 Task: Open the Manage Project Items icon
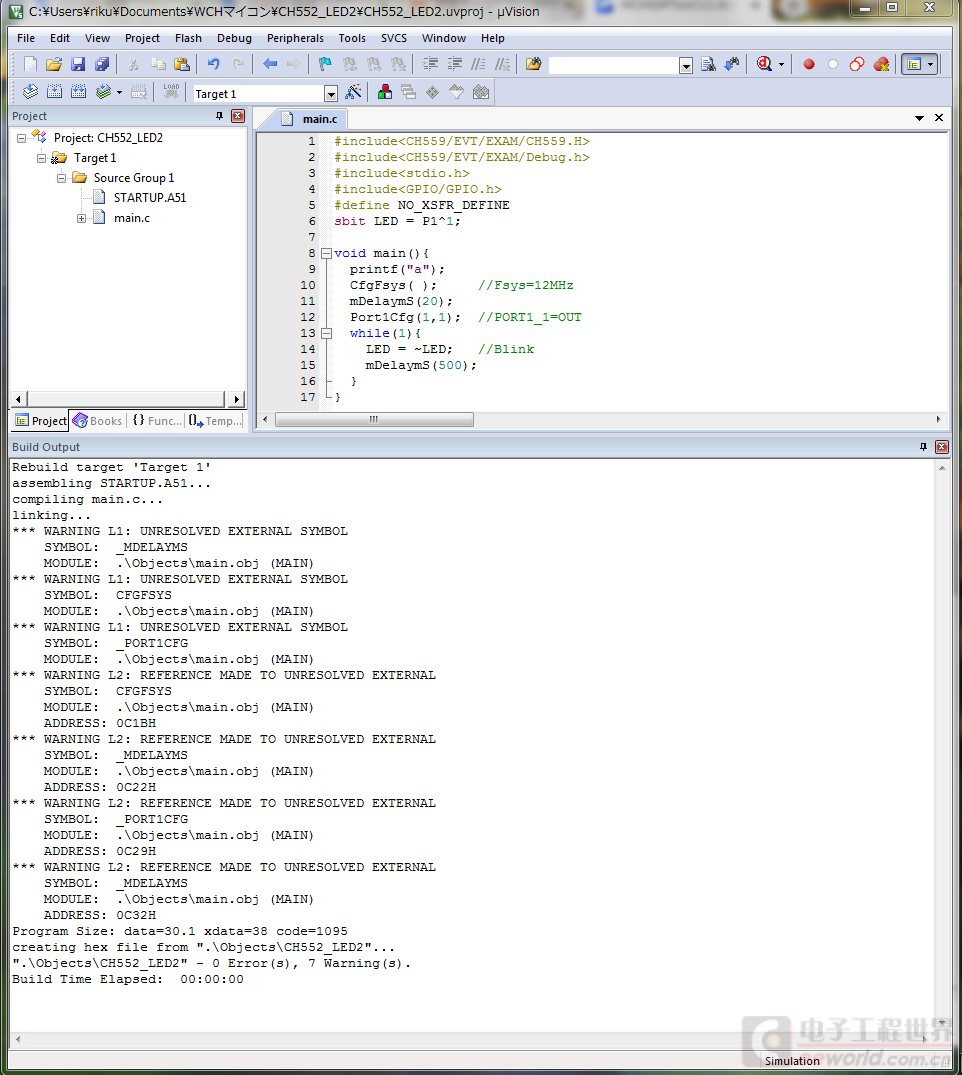pyautogui.click(x=385, y=92)
